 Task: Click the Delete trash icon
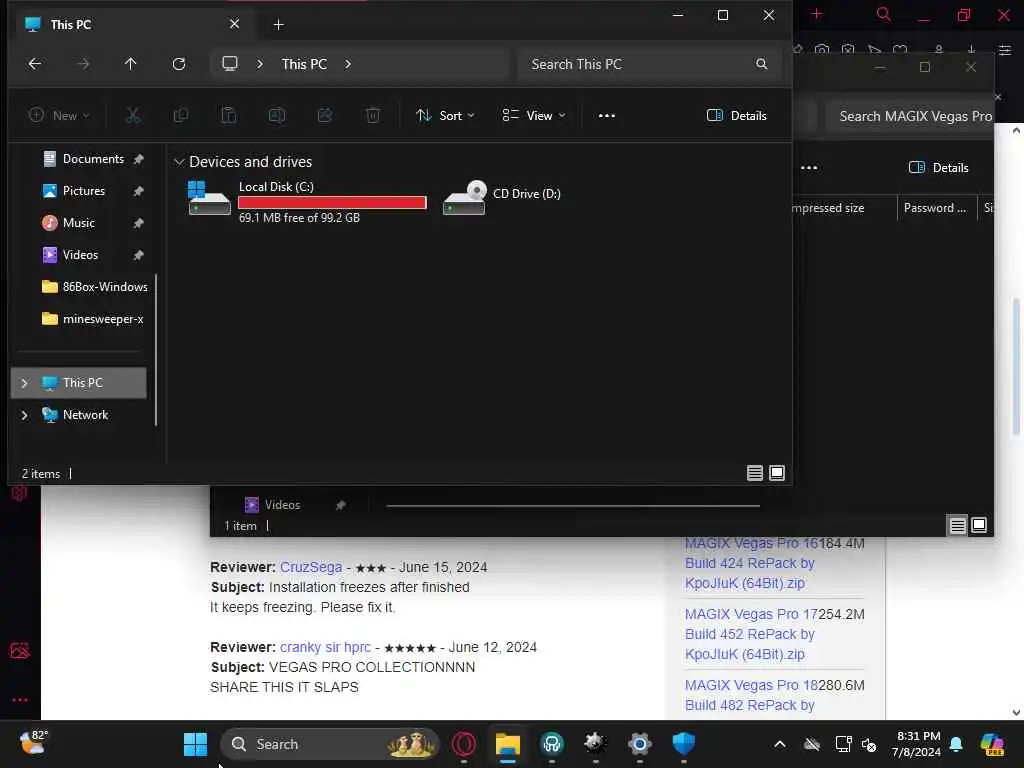[x=372, y=116]
